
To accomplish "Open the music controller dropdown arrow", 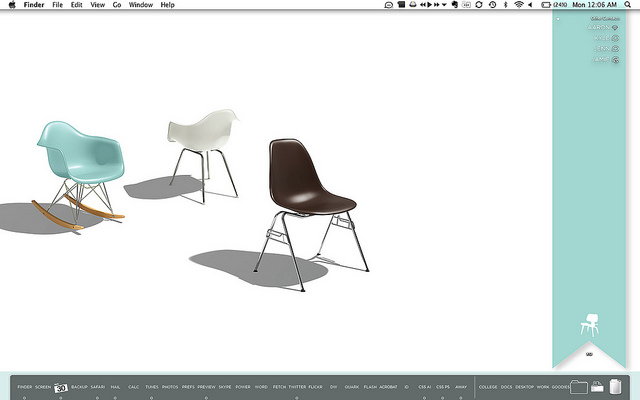I will tap(444, 5).
